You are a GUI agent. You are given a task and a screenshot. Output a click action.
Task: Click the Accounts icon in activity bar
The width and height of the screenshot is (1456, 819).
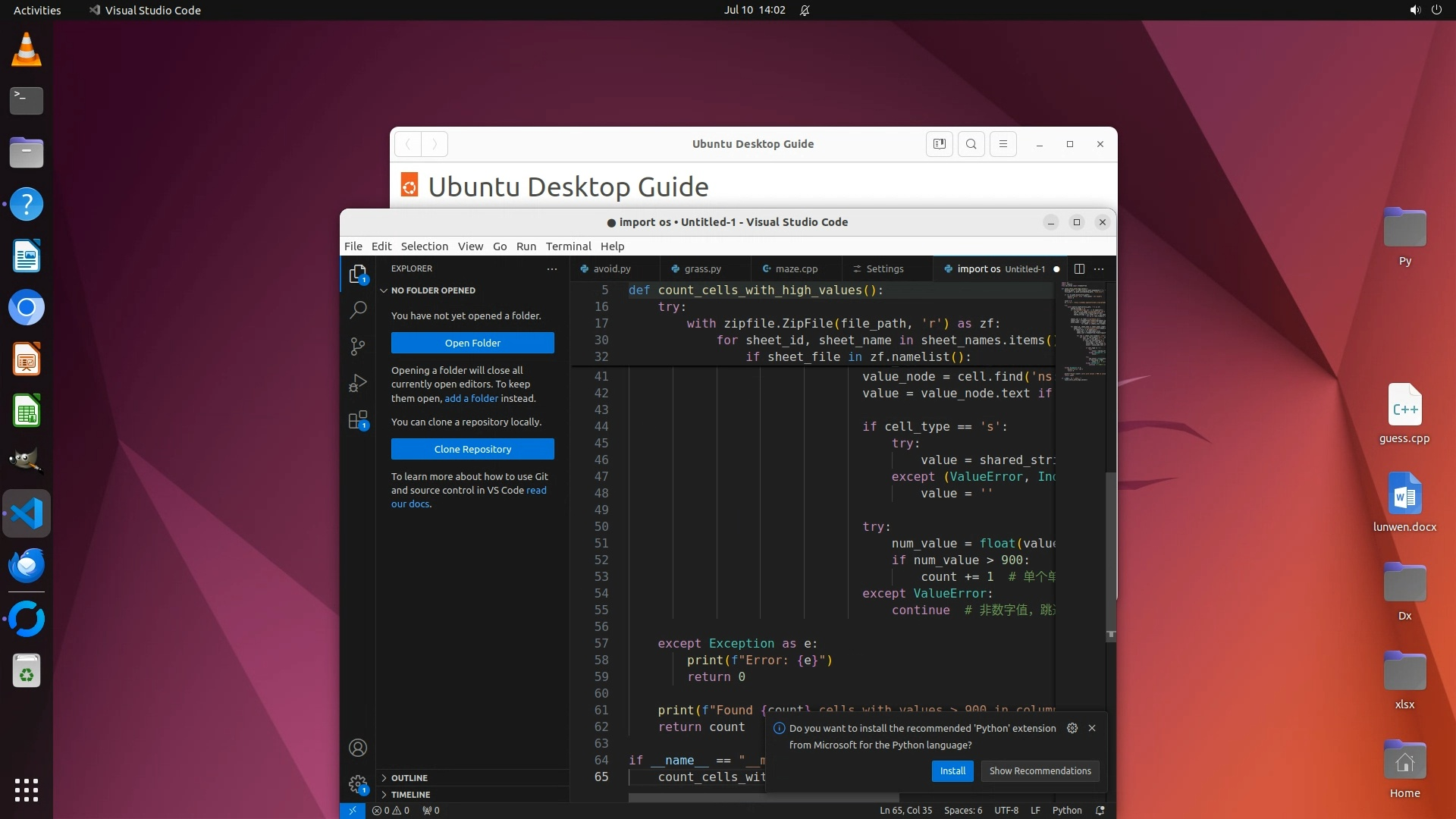(358, 748)
